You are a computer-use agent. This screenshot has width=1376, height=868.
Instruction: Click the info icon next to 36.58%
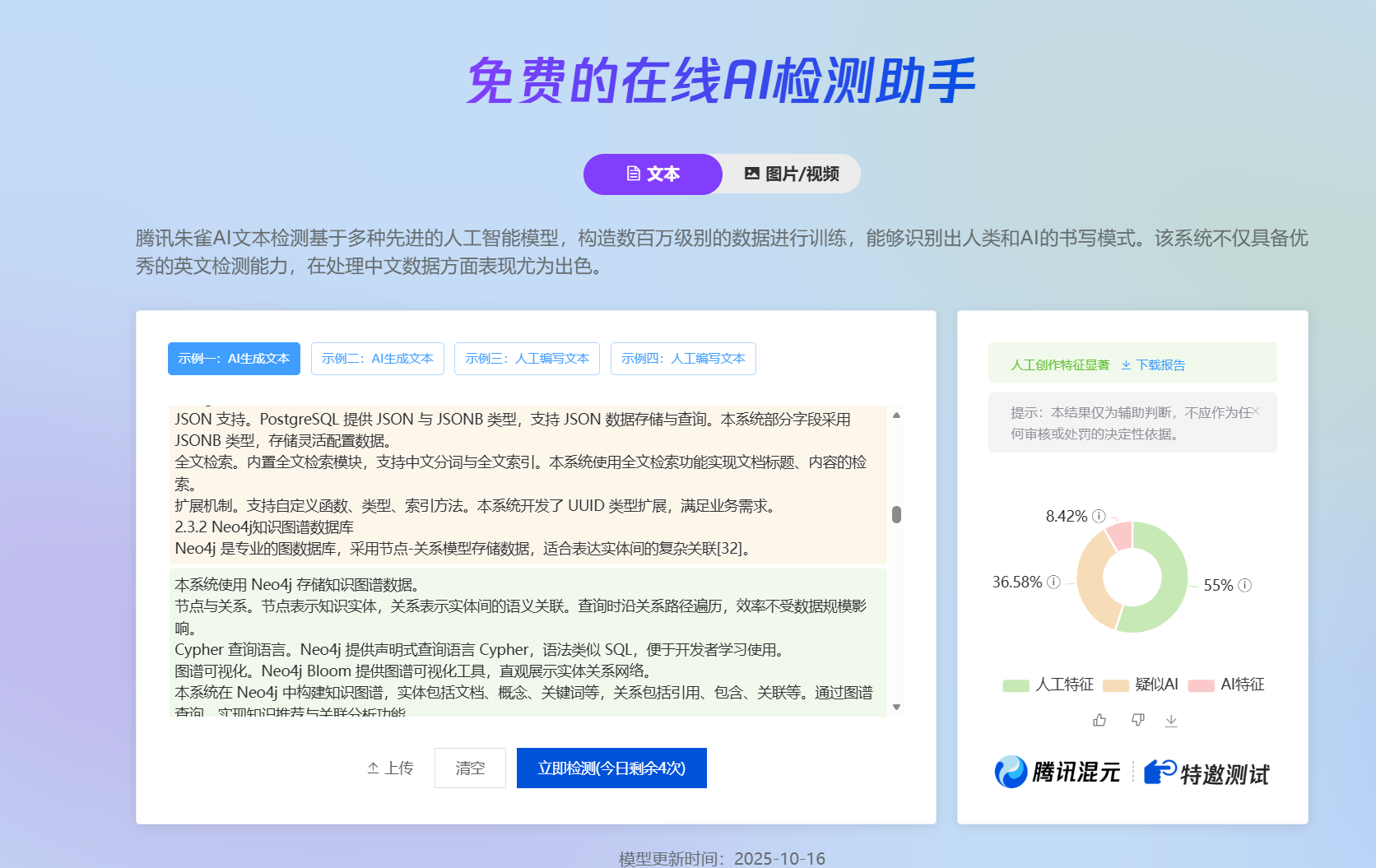1052,582
